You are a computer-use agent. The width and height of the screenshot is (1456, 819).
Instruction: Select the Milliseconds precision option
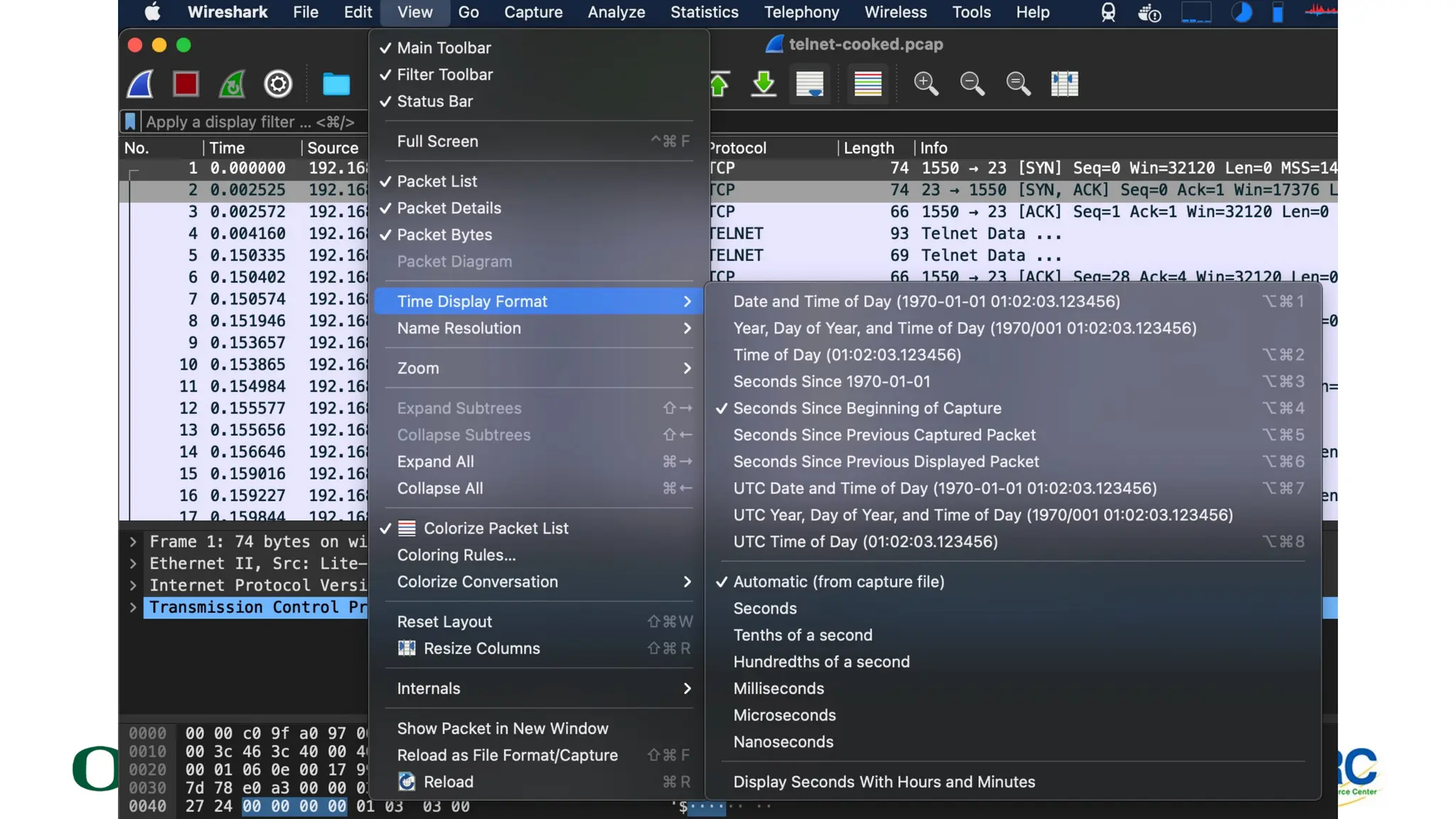tap(778, 688)
